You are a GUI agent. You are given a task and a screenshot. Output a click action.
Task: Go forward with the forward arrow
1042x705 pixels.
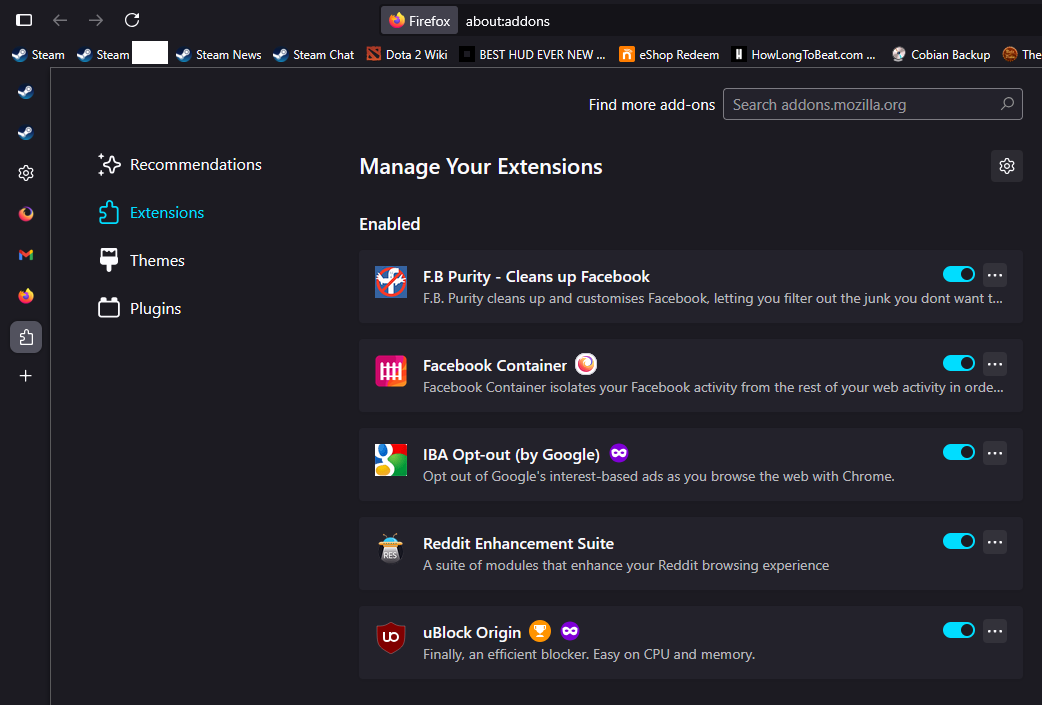pyautogui.click(x=96, y=20)
